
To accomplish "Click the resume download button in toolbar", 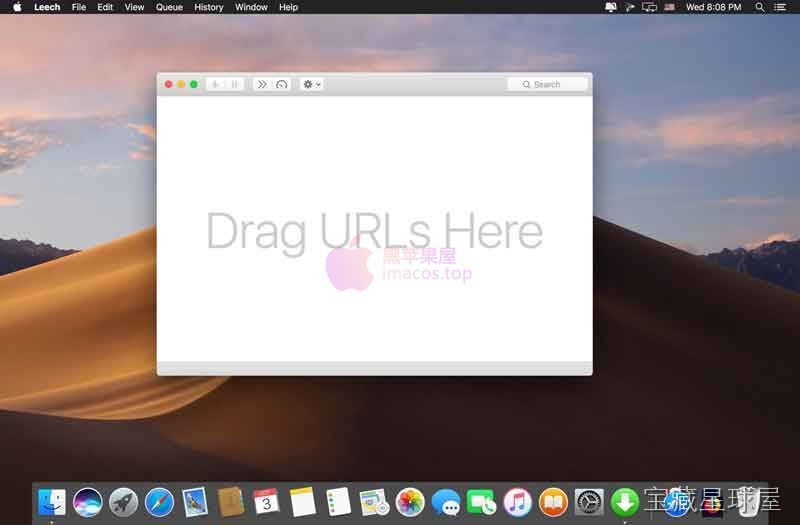I will (x=215, y=84).
